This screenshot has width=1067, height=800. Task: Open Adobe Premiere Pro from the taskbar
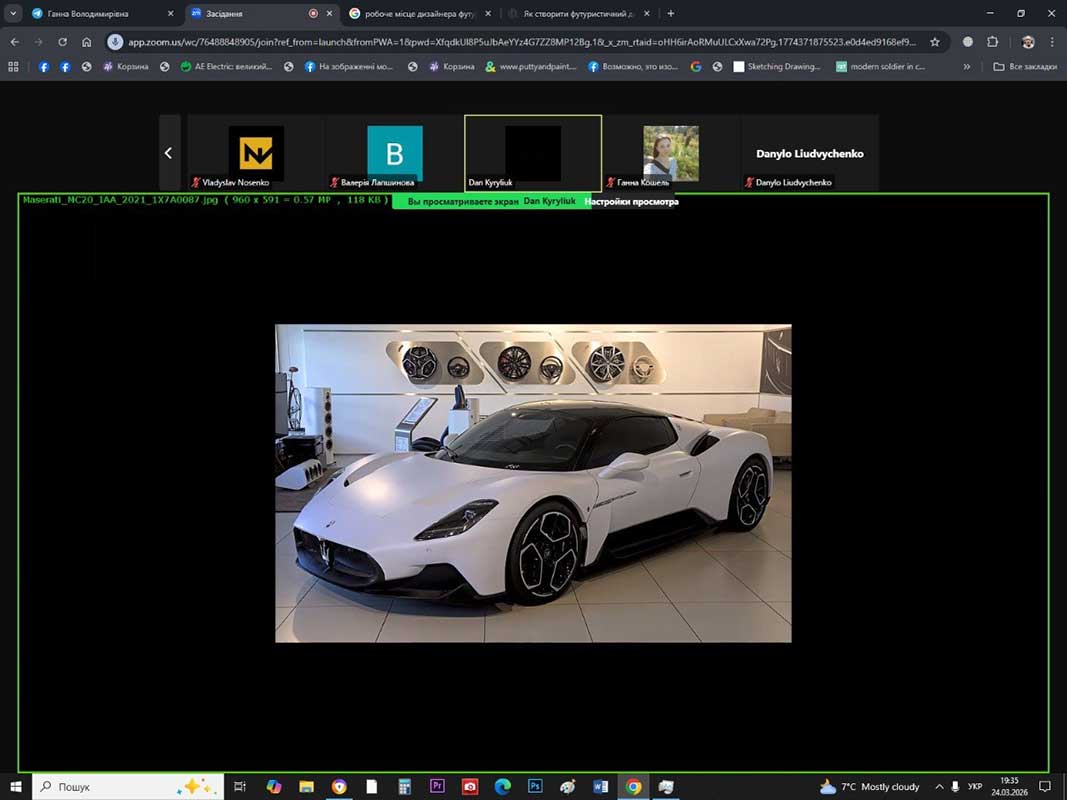click(437, 787)
